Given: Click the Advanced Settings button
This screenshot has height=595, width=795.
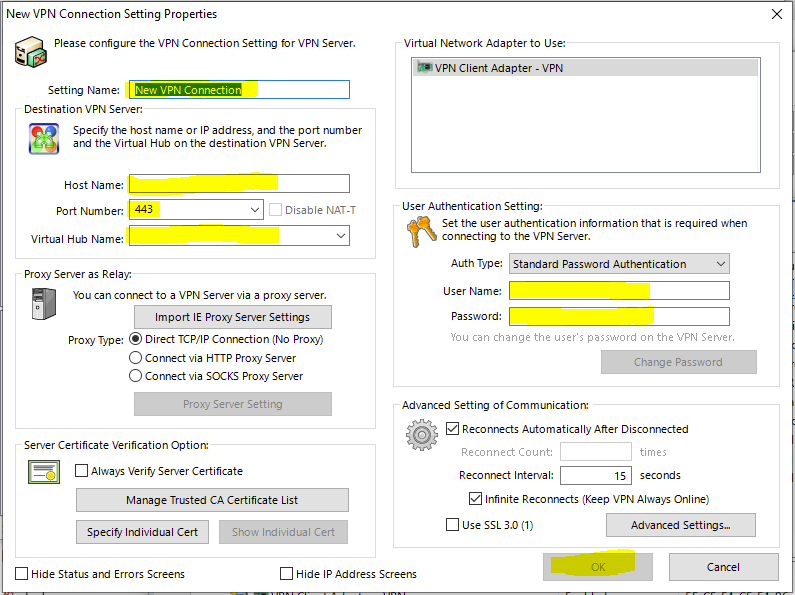Looking at the screenshot, I should click(680, 525).
